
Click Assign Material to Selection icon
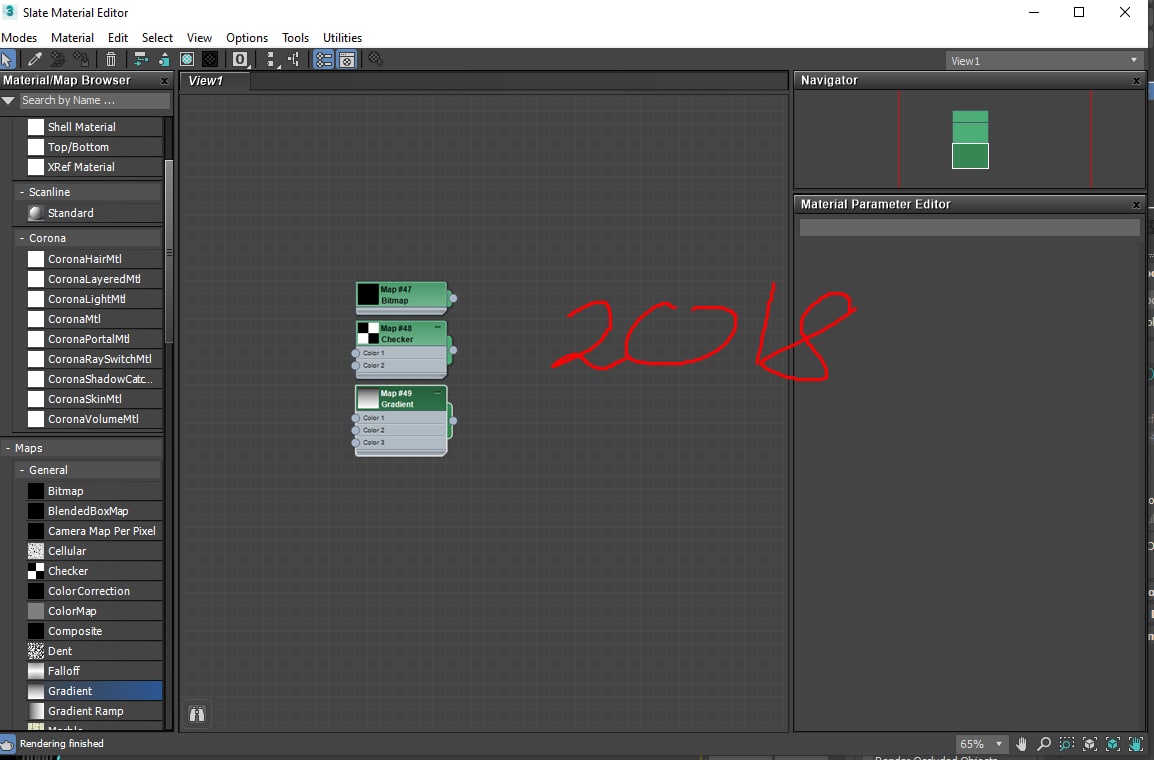(x=81, y=60)
